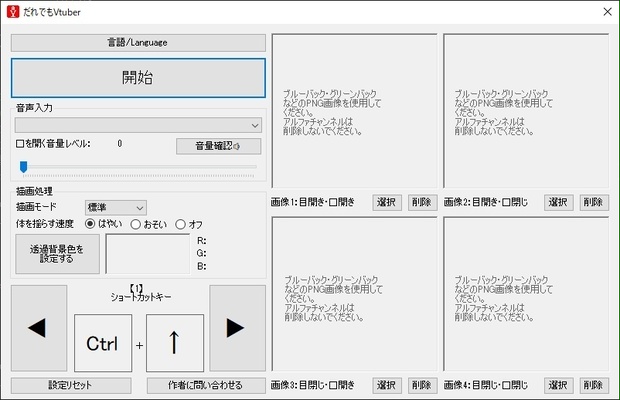Click the 音量確認 volume check button
This screenshot has height=400, width=620.
[218, 146]
